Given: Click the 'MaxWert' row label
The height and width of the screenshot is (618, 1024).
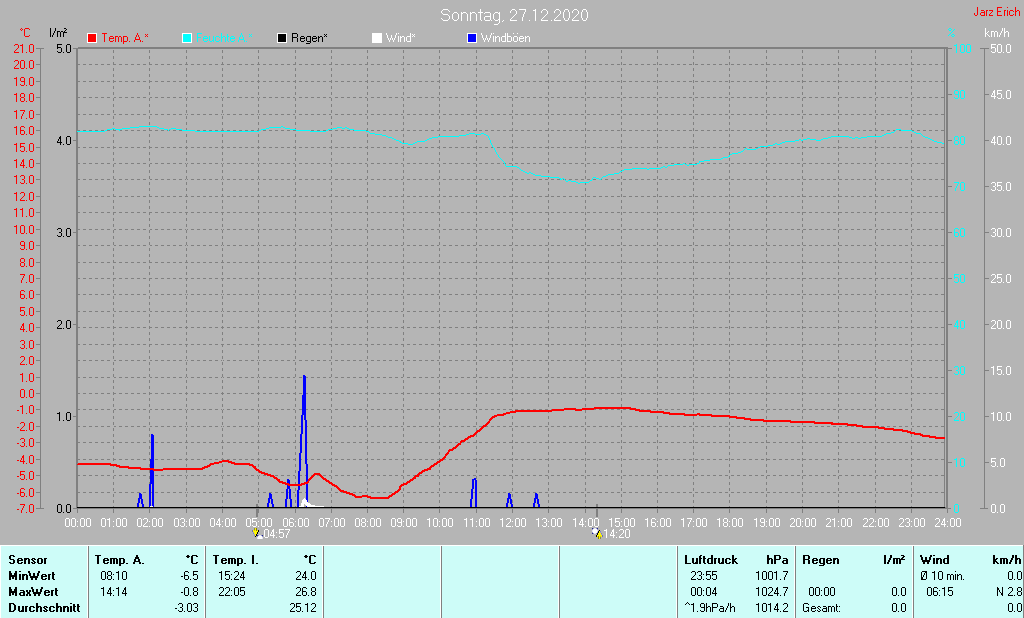Looking at the screenshot, I should (x=33, y=592).
